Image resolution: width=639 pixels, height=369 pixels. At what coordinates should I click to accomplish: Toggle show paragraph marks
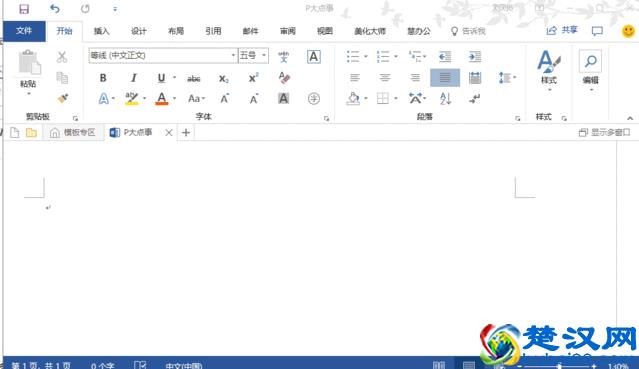(475, 99)
